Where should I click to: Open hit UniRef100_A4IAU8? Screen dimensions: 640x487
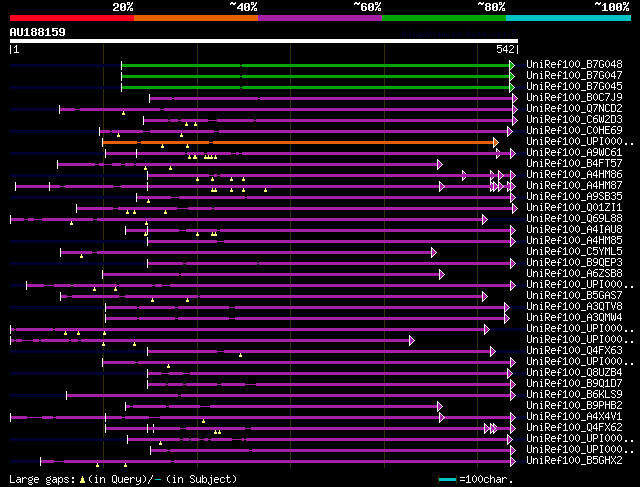point(574,230)
